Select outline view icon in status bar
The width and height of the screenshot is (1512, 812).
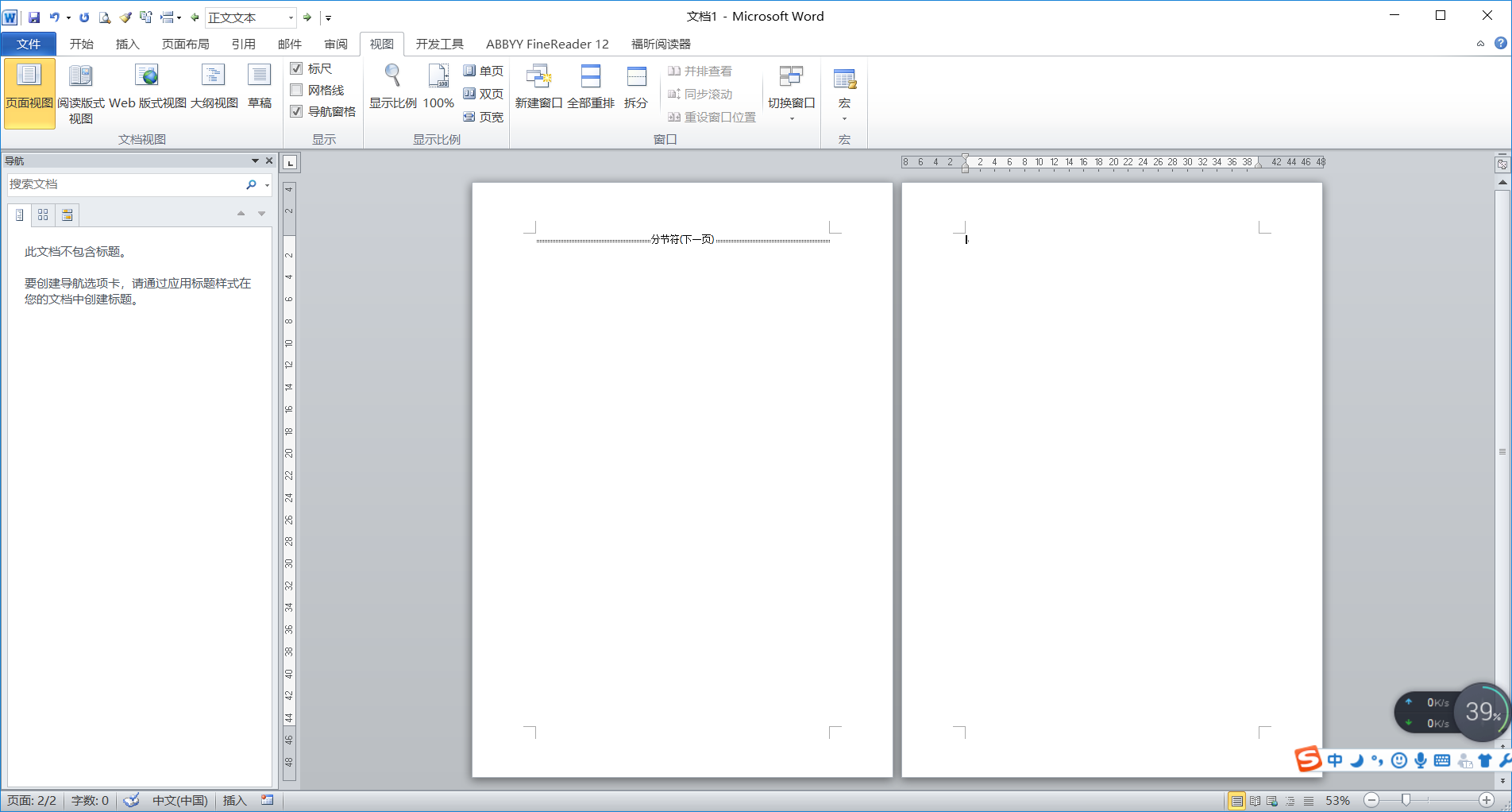(1290, 801)
